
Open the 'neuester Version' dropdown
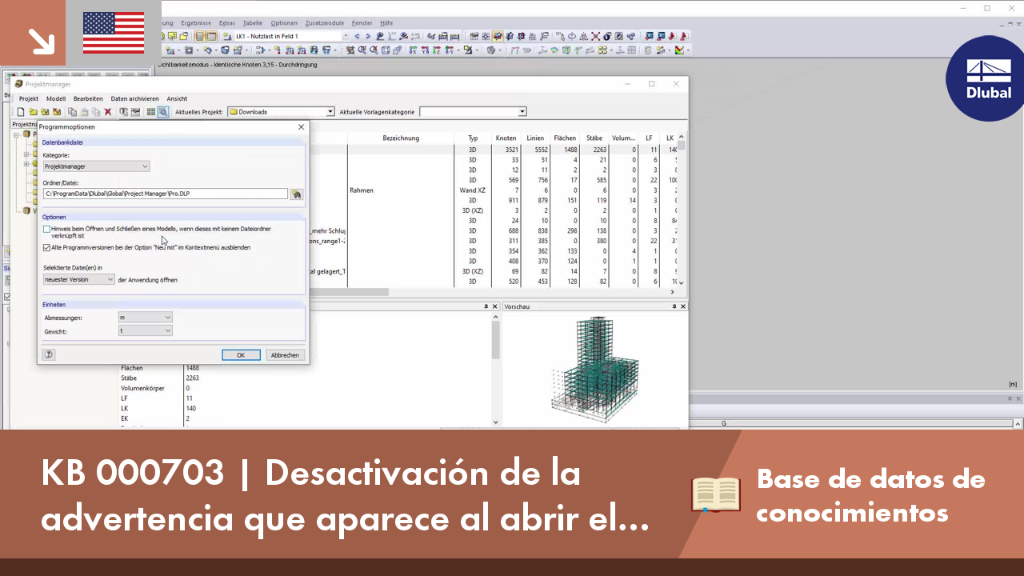click(78, 280)
